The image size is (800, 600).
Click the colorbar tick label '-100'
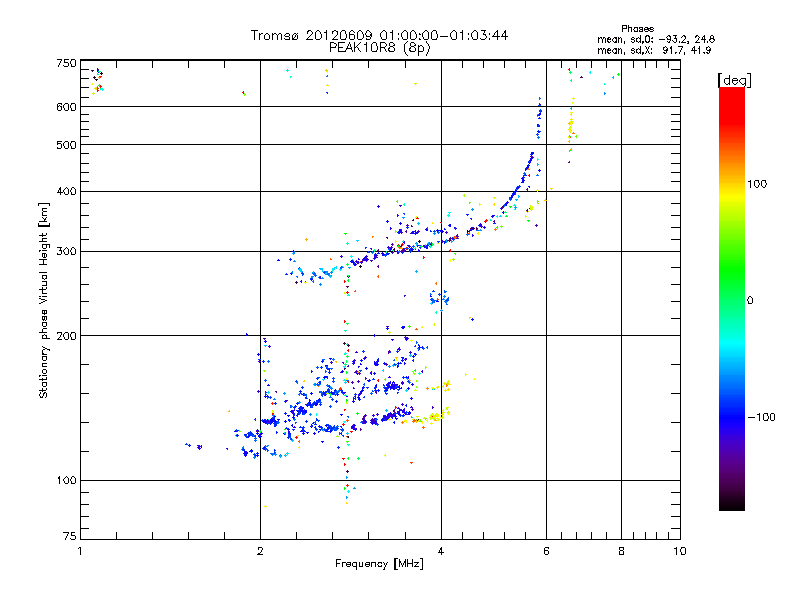[x=761, y=417]
